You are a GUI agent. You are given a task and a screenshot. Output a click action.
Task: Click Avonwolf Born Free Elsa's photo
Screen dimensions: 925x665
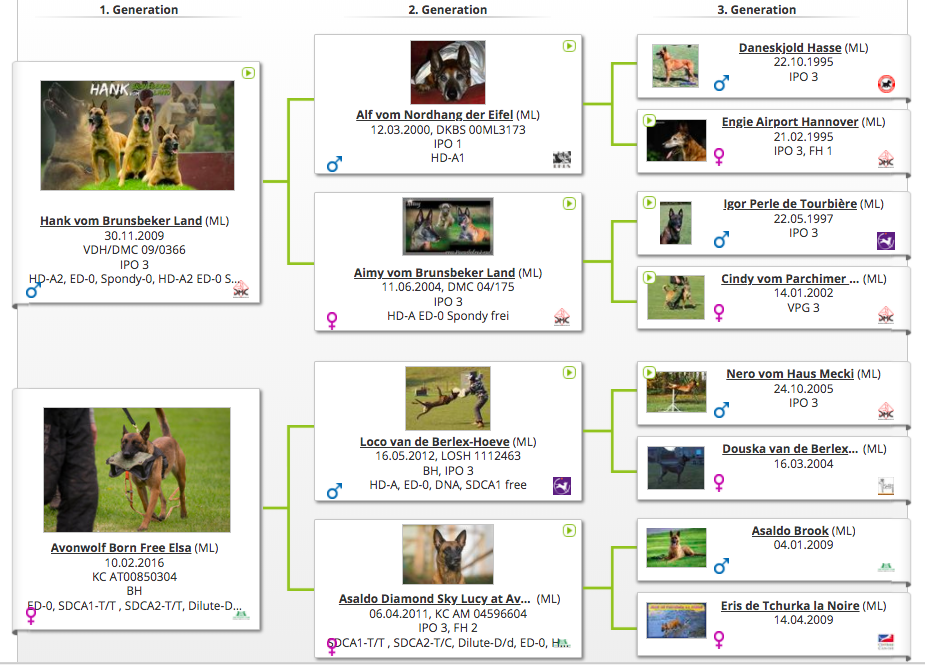[x=137, y=469]
